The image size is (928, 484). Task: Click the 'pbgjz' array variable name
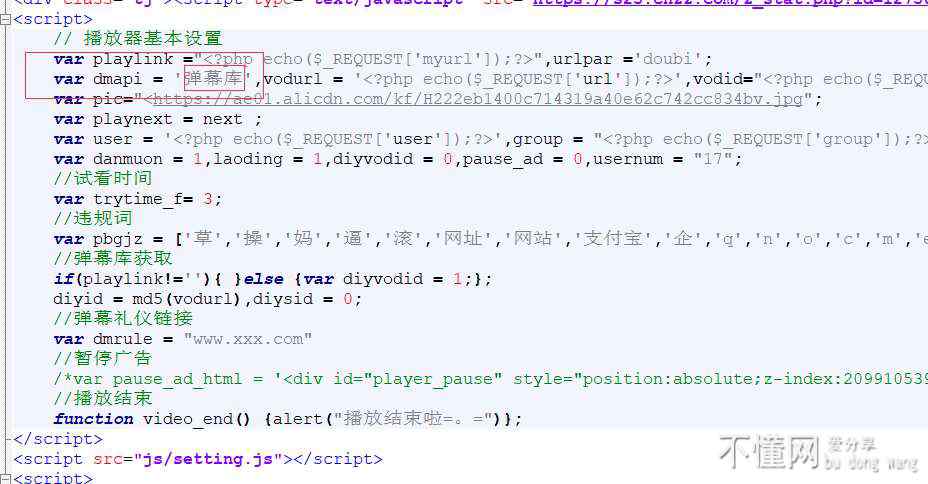pos(117,240)
